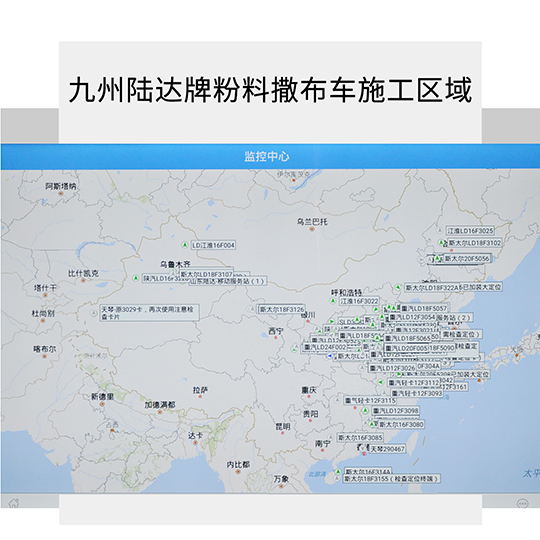Open 山东陆达-移动服务站（1）label

pyautogui.click(x=227, y=281)
